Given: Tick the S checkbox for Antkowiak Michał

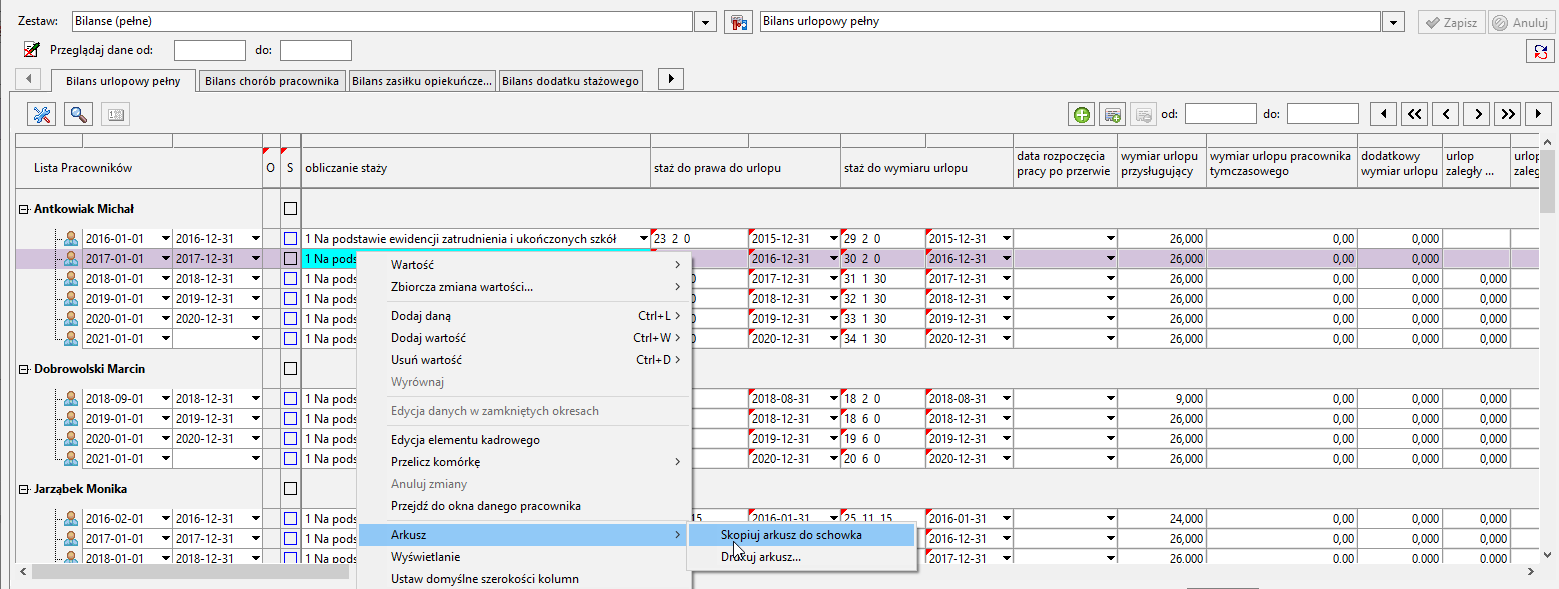Looking at the screenshot, I should click(x=290, y=209).
